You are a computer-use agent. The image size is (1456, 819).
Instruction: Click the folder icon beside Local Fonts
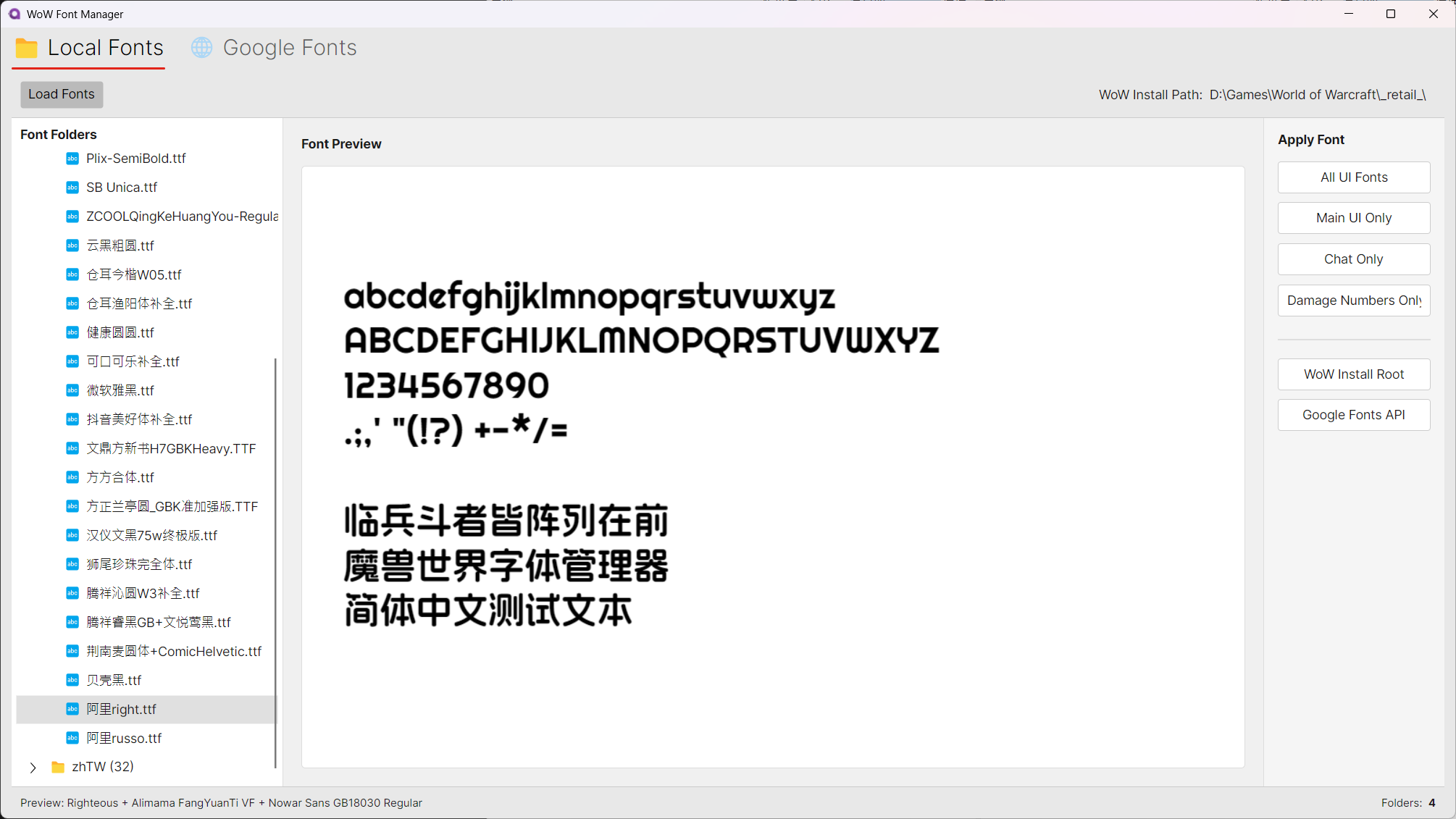(27, 48)
